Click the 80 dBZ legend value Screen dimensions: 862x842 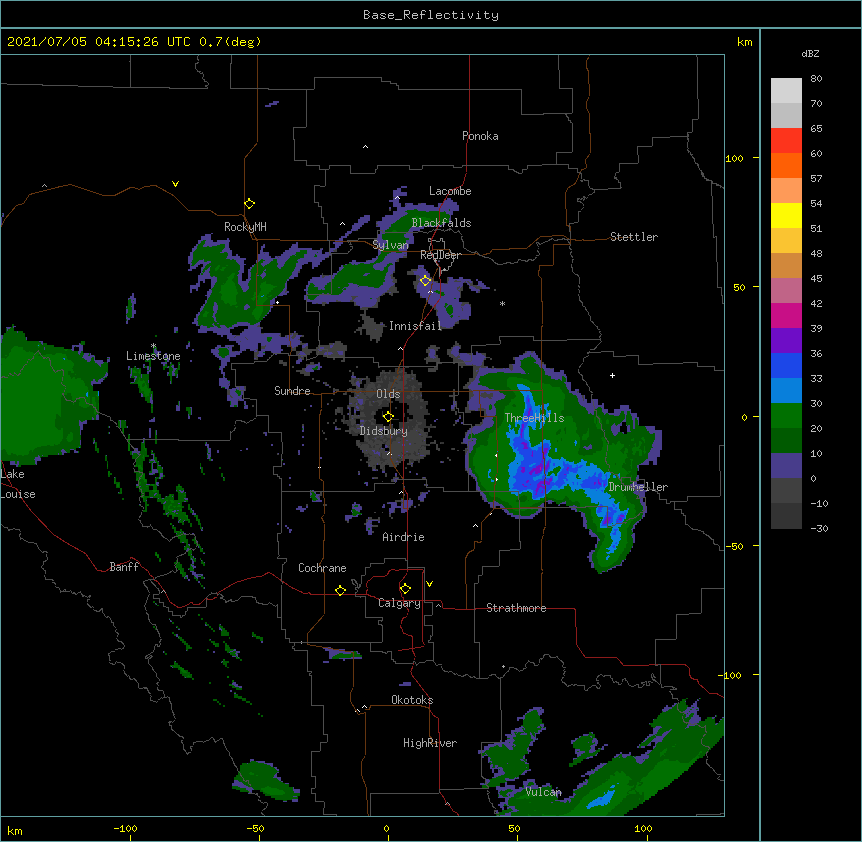[x=816, y=79]
